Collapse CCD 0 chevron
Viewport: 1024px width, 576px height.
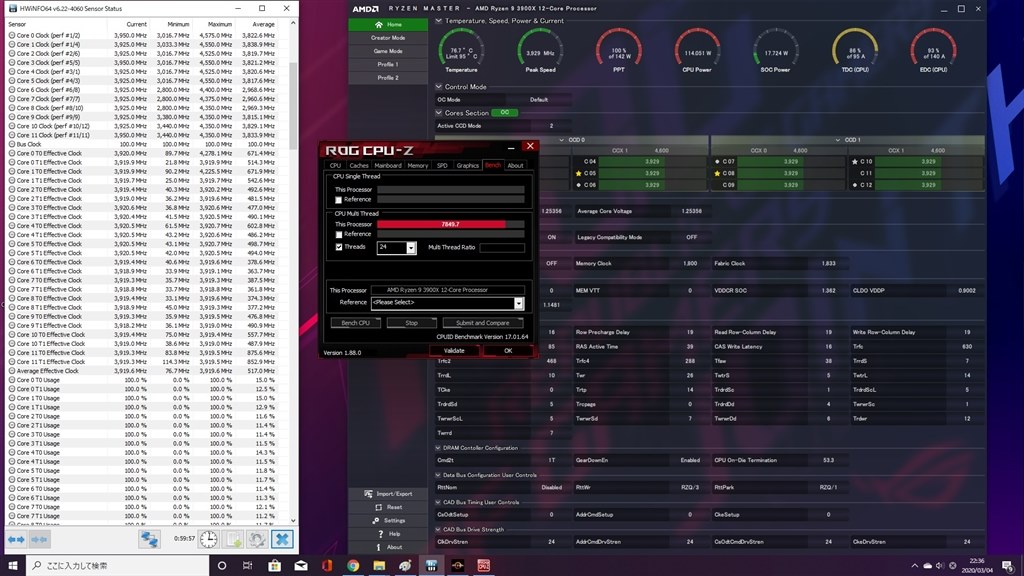point(562,140)
